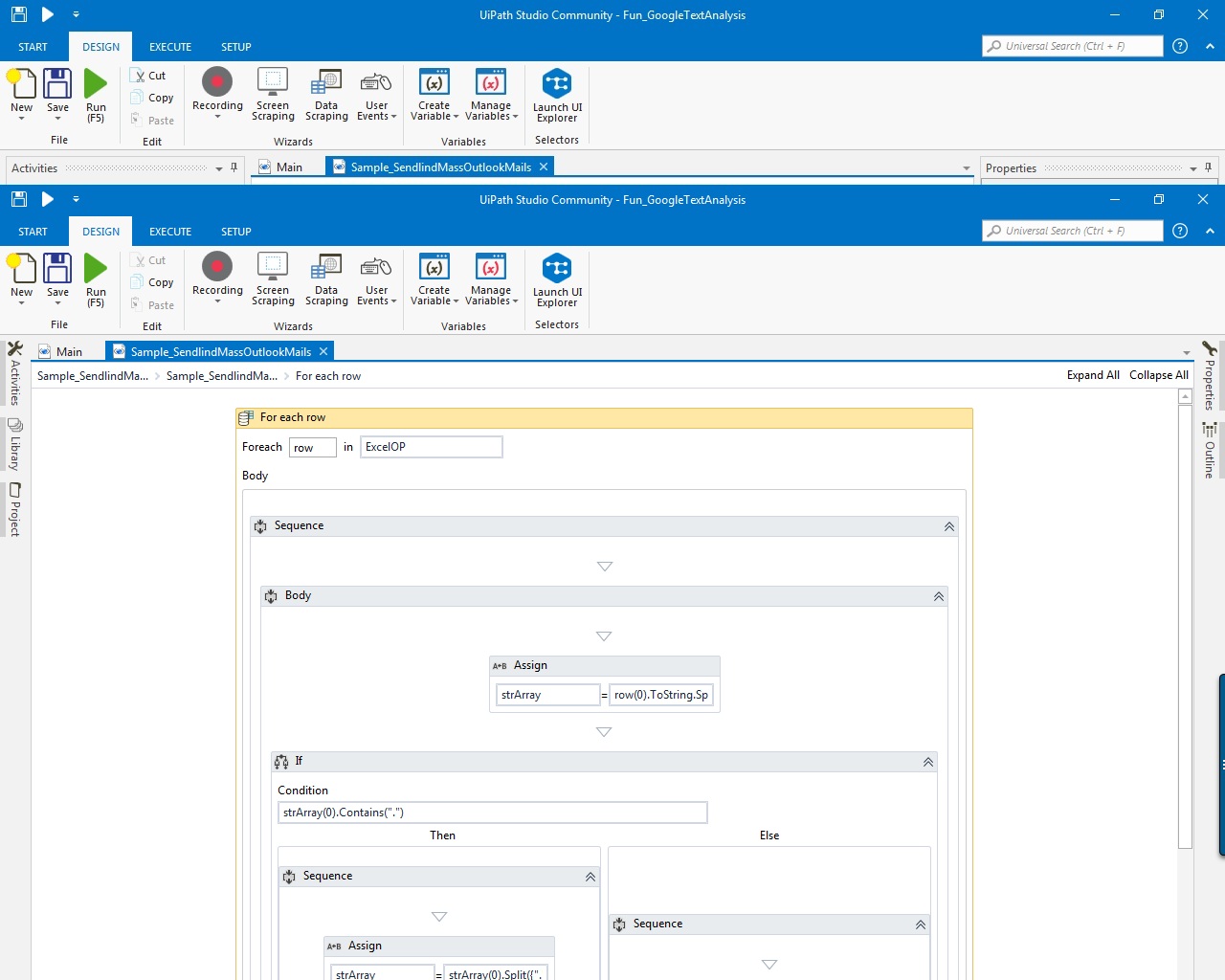The image size is (1225, 980).
Task: Collapse the If activity
Action: (x=928, y=762)
